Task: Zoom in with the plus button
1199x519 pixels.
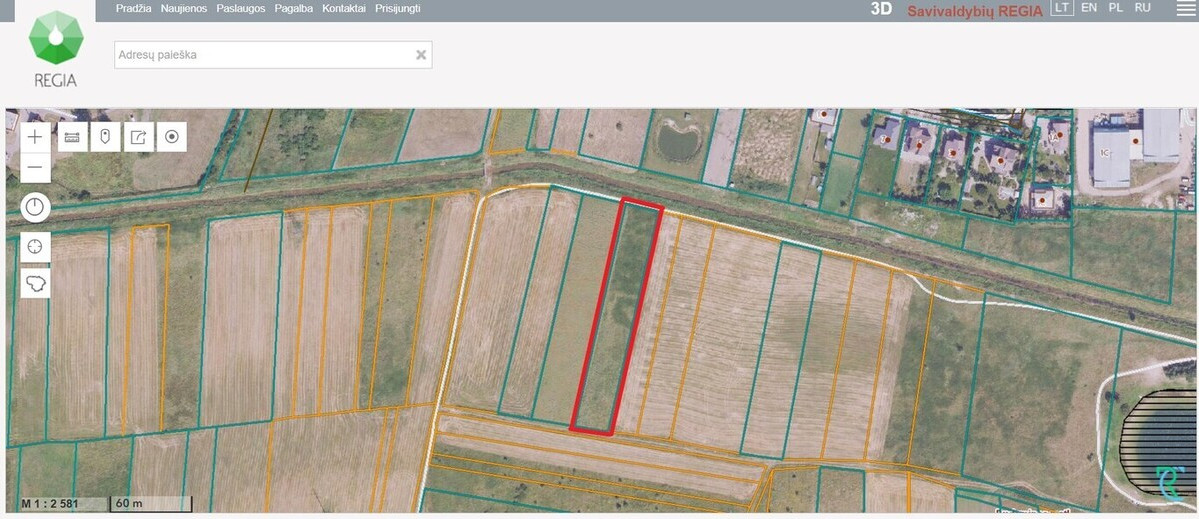Action: click(35, 137)
